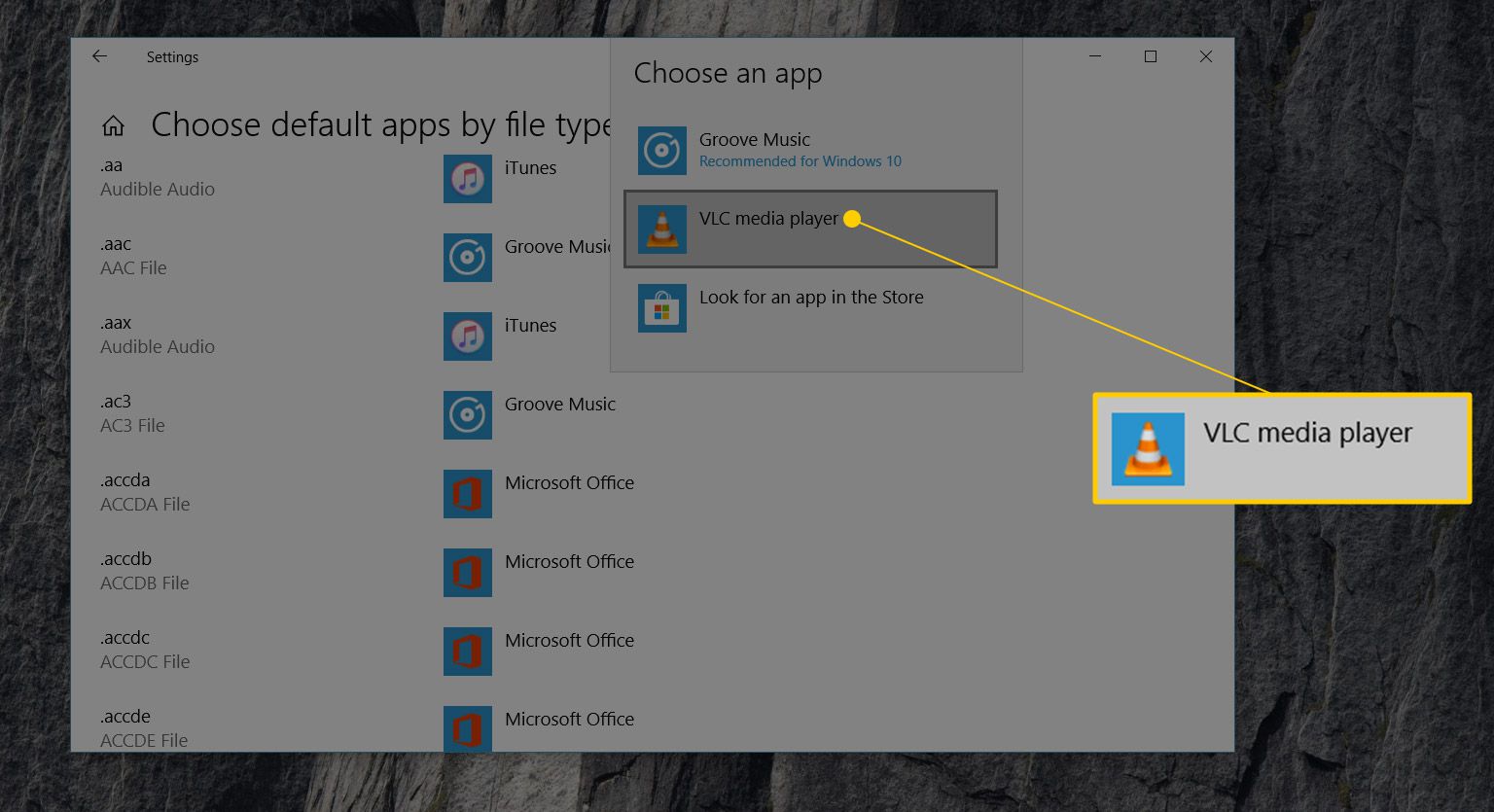This screenshot has width=1494, height=812.
Task: Select VLC media player as the app
Action: click(x=810, y=229)
